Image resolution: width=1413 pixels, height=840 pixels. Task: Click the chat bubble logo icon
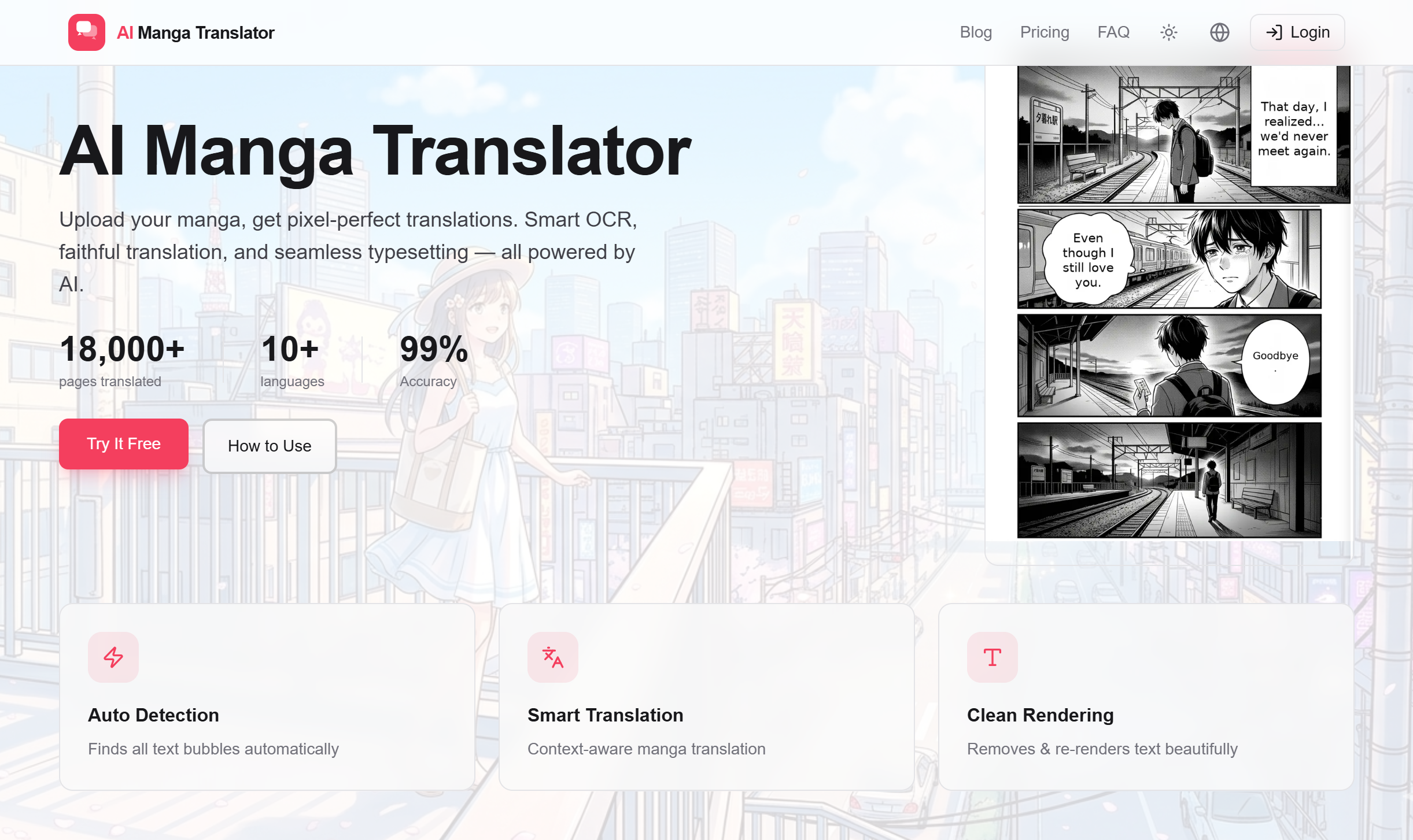(86, 32)
